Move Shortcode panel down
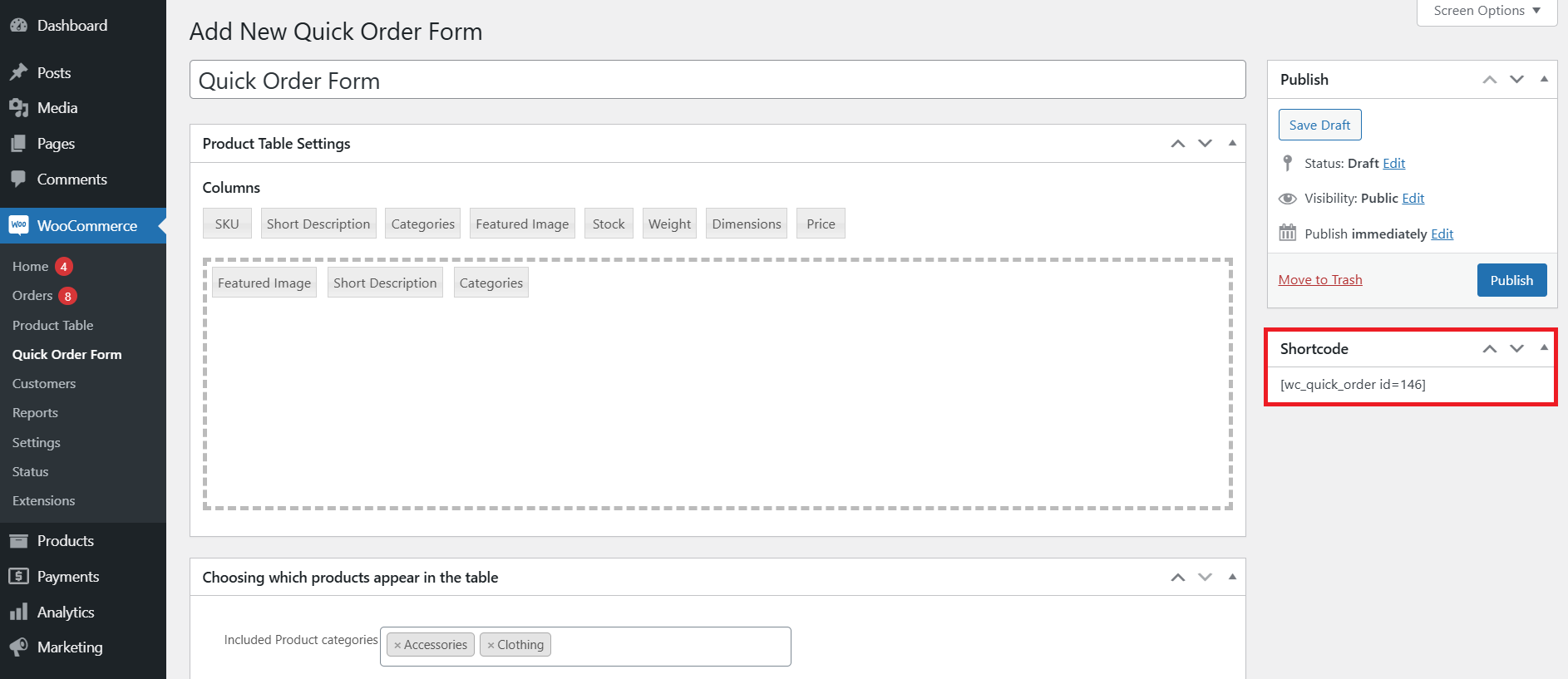This screenshot has height=679, width=1568. 1516,349
